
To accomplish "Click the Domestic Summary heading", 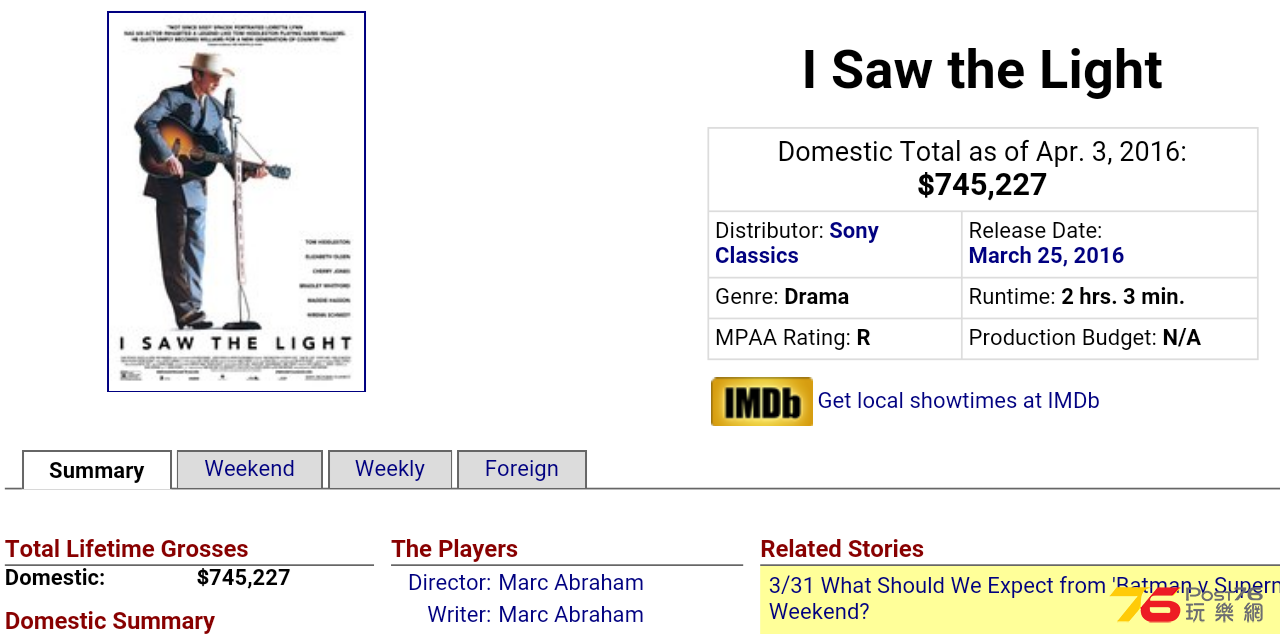I will pos(110,621).
